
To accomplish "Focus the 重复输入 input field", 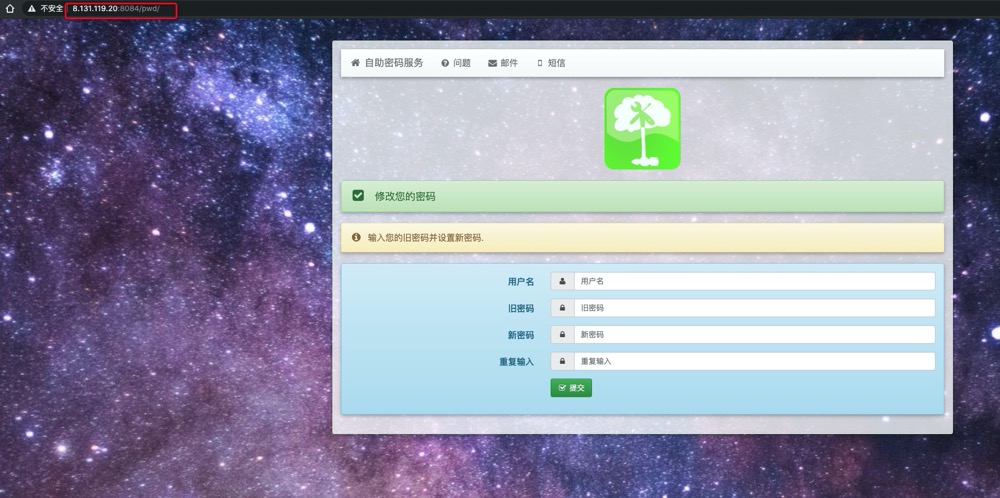I will click(754, 361).
